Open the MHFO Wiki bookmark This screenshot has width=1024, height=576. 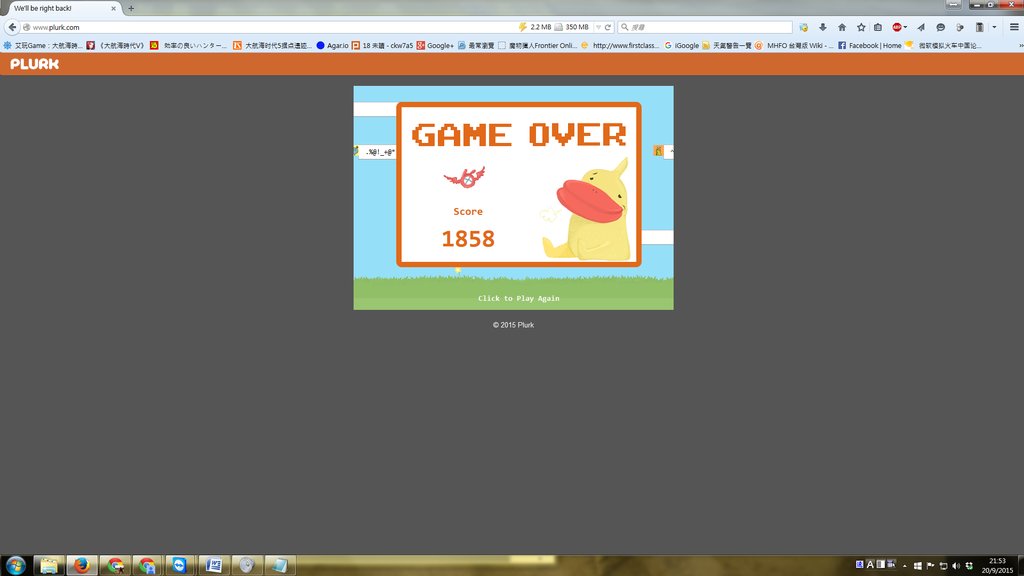coord(793,46)
